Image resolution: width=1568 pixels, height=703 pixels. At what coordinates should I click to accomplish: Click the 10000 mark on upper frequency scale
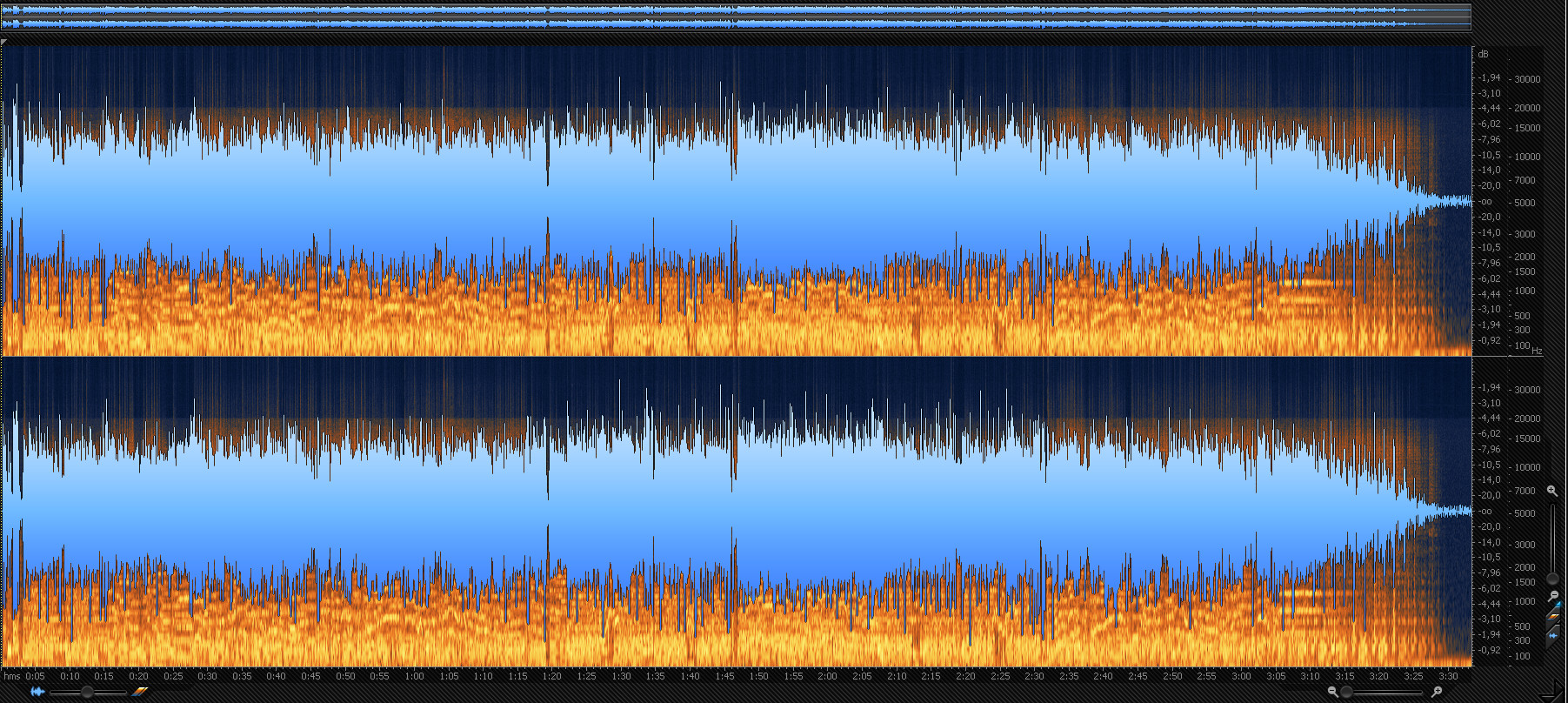point(1527,157)
